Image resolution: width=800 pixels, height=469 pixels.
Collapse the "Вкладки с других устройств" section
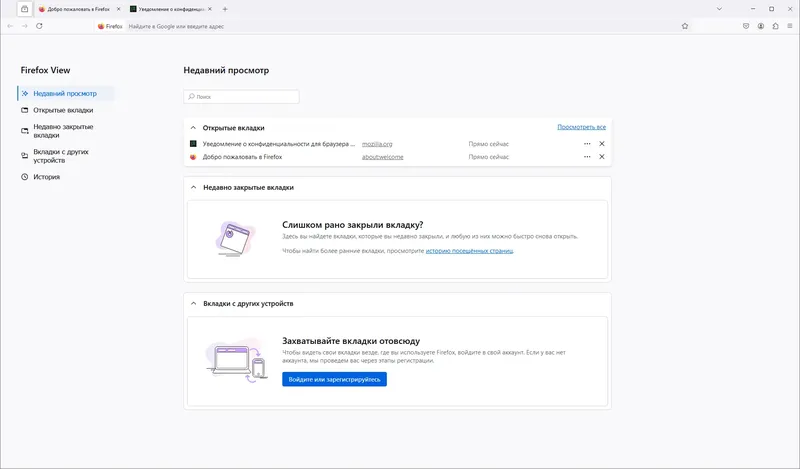point(193,303)
